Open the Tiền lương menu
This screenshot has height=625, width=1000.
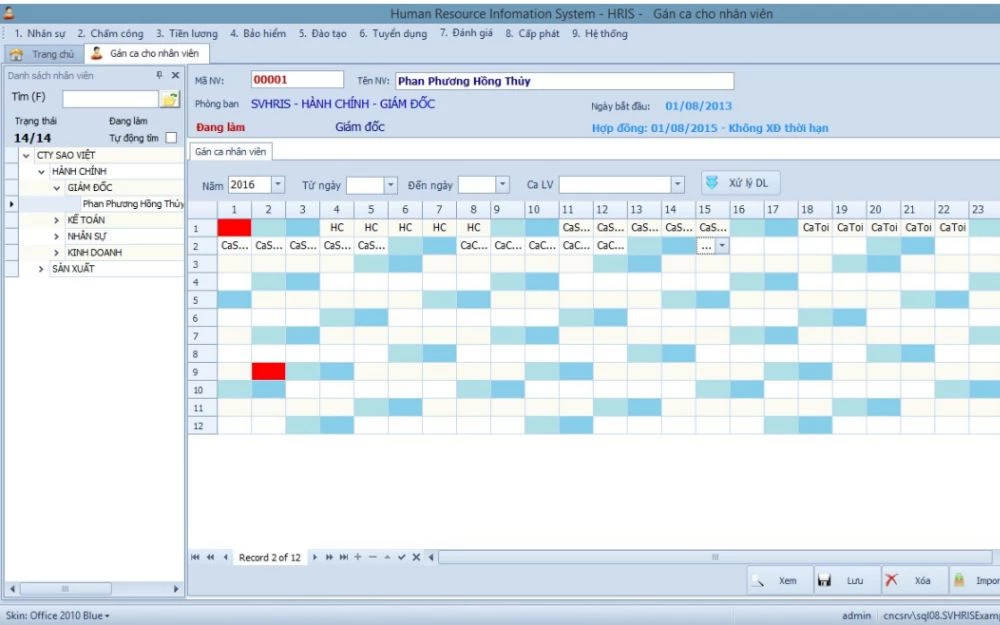pos(187,33)
